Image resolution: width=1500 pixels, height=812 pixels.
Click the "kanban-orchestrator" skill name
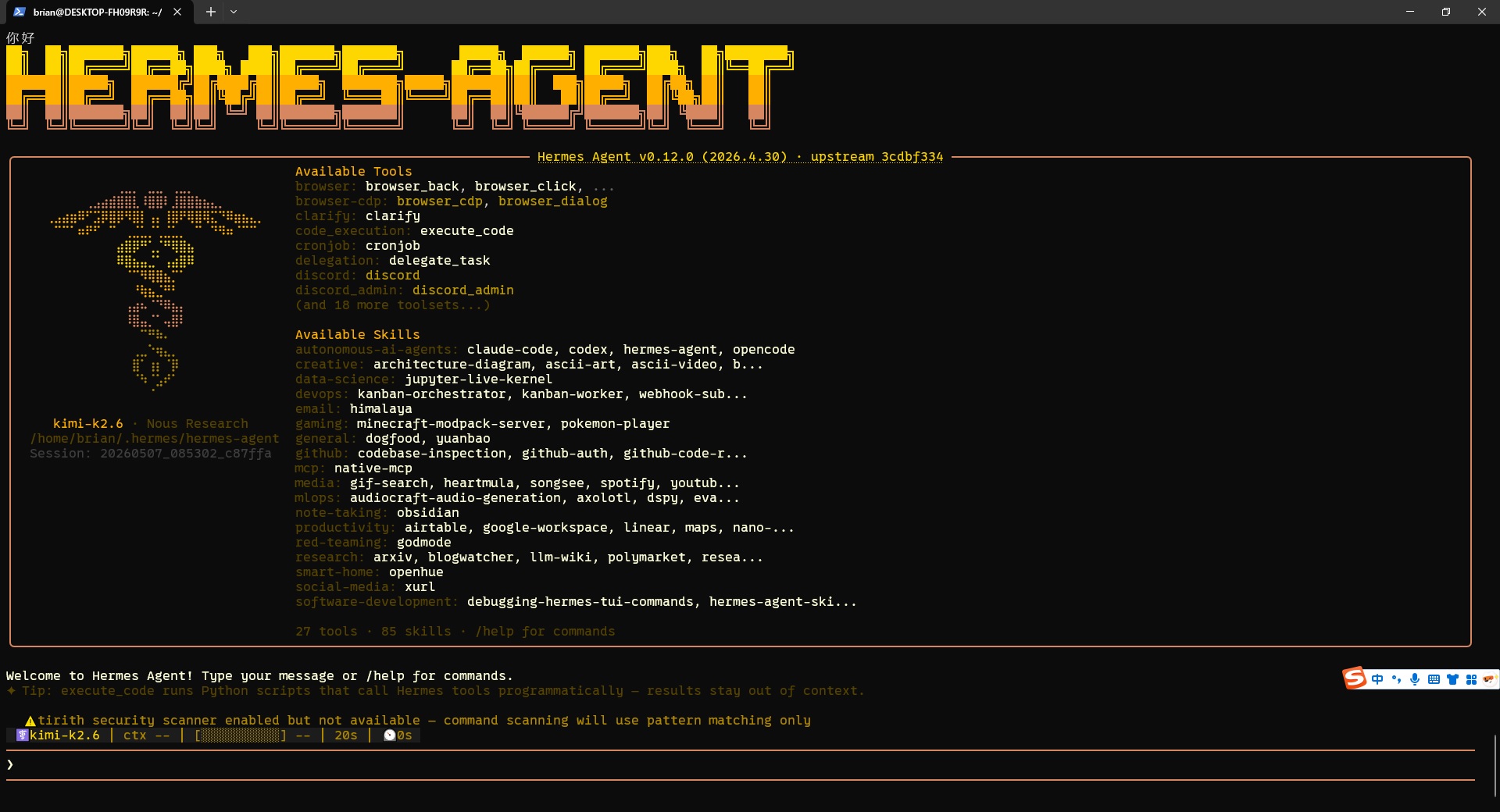tap(431, 394)
